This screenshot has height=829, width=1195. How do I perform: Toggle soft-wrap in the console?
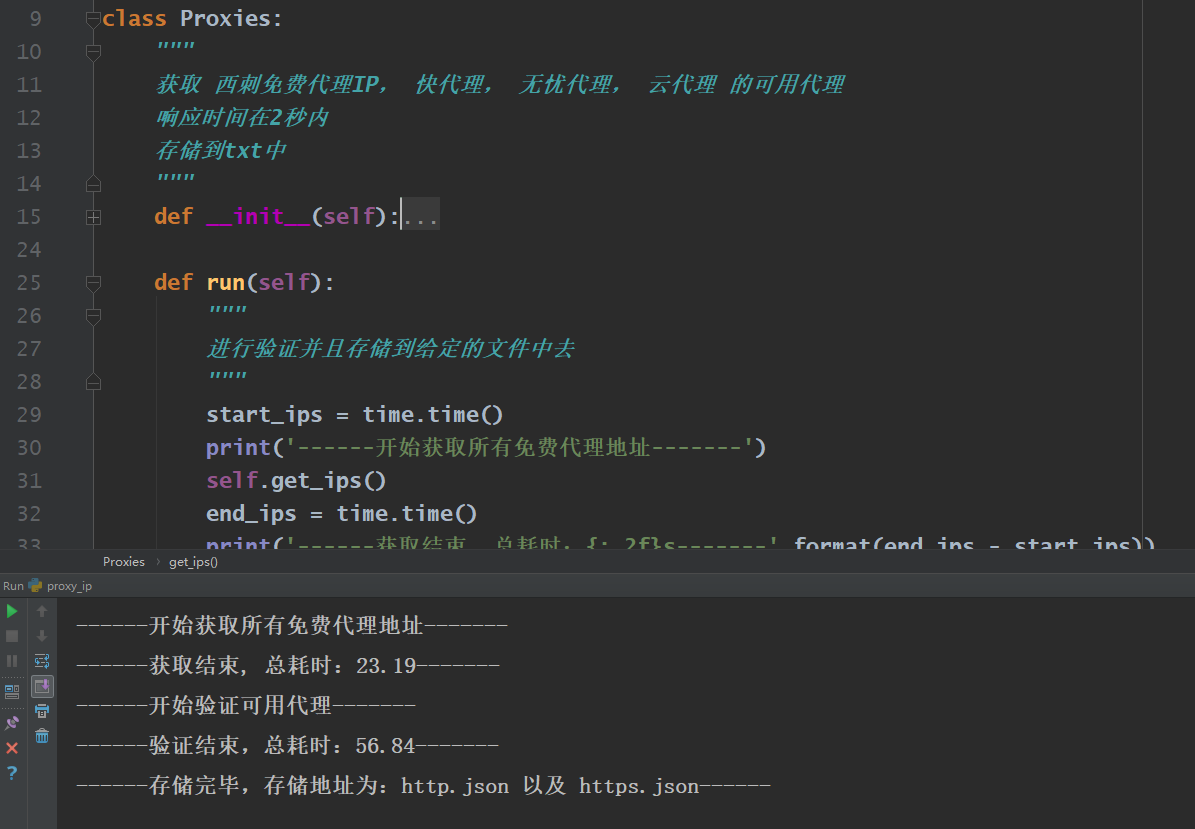42,661
